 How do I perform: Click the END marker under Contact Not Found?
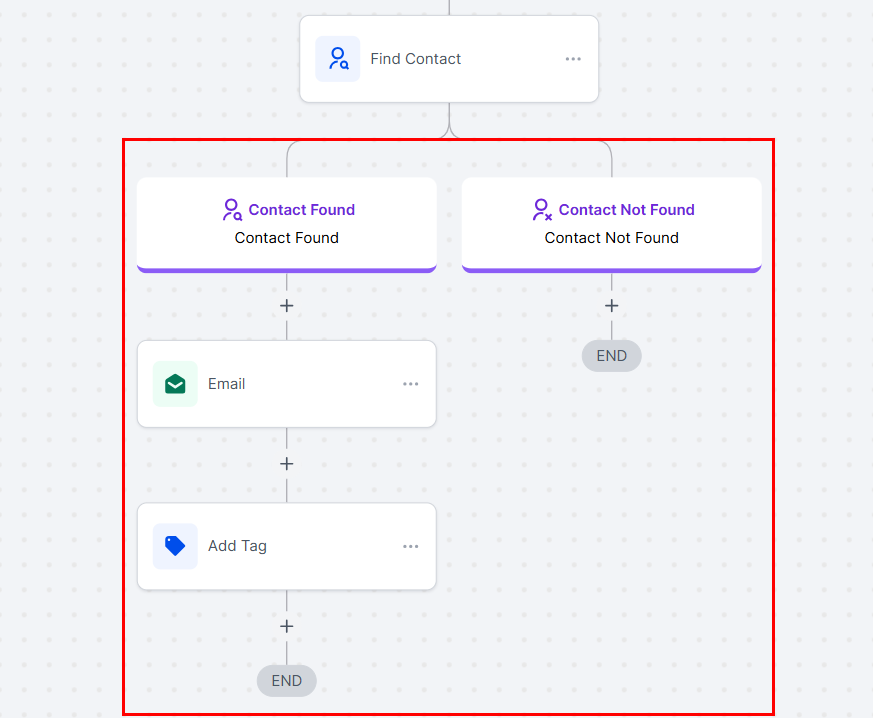click(x=612, y=356)
